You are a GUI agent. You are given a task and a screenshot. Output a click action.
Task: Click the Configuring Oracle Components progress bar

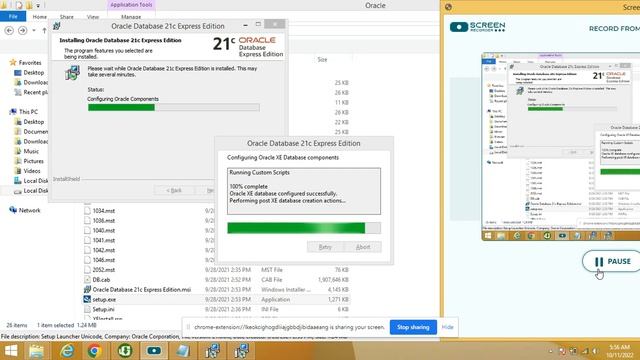click(173, 107)
